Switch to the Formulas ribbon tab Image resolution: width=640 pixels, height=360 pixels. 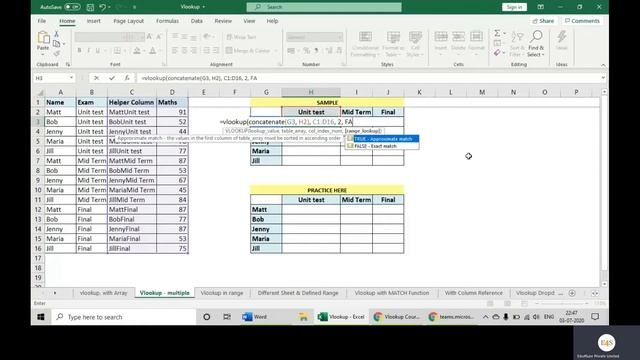[x=167, y=21]
